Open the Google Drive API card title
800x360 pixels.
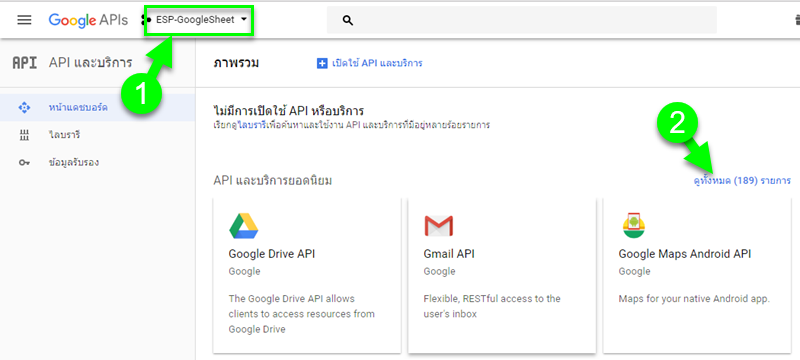pyautogui.click(x=271, y=254)
